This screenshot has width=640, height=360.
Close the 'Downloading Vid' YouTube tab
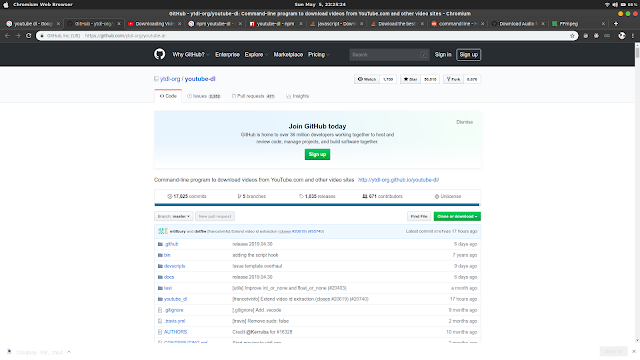[179, 24]
